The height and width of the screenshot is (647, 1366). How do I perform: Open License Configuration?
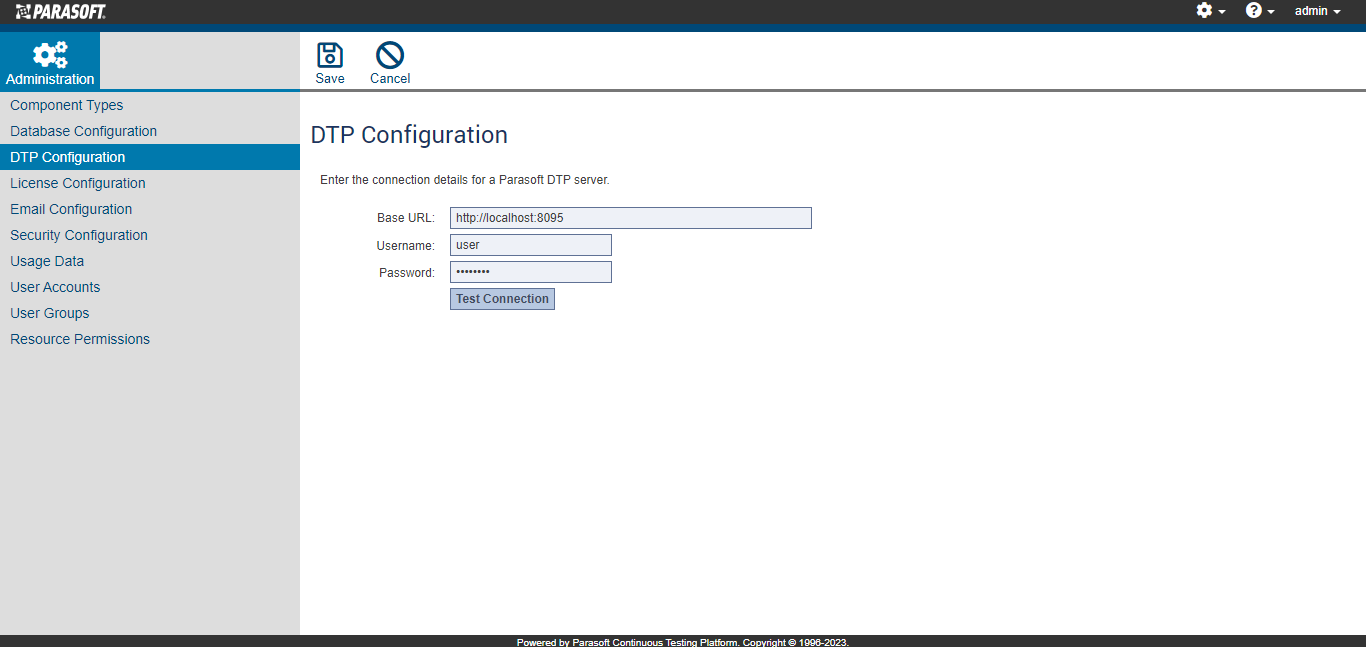(150, 183)
